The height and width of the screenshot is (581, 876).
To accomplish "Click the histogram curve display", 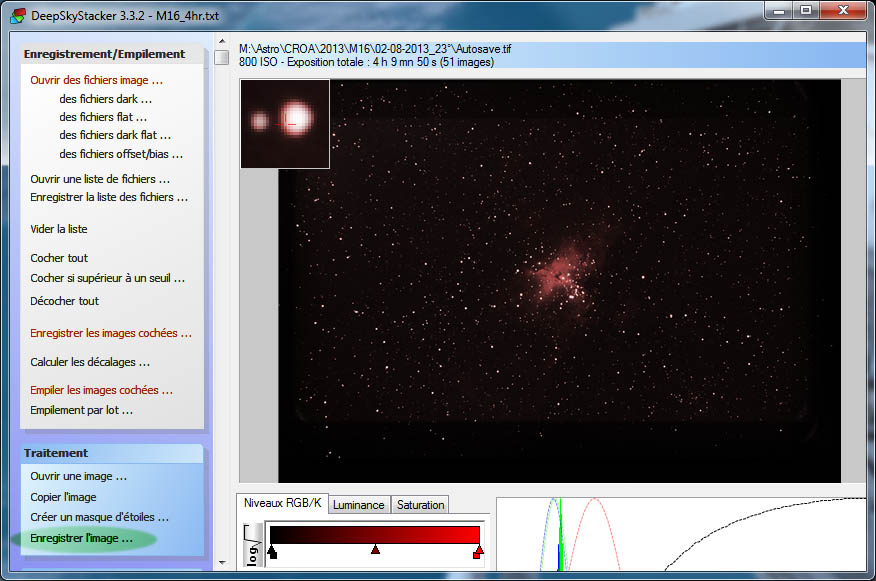I will click(680, 534).
